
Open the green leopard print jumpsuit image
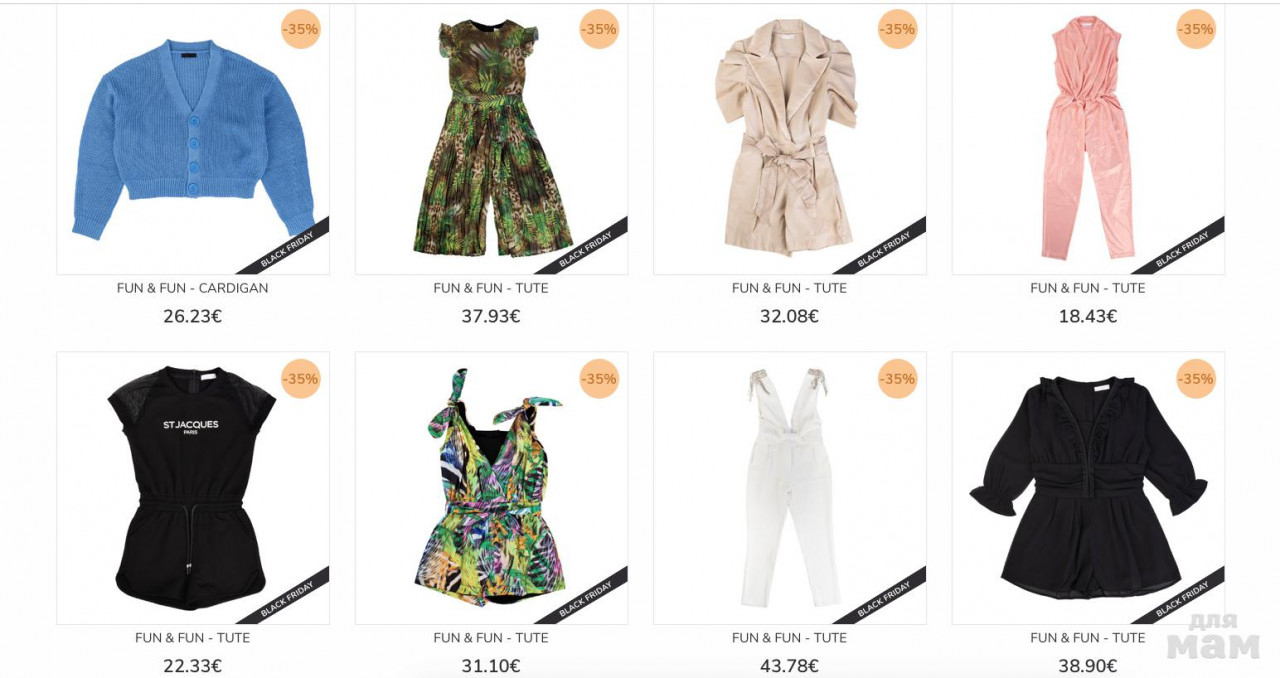coord(491,138)
